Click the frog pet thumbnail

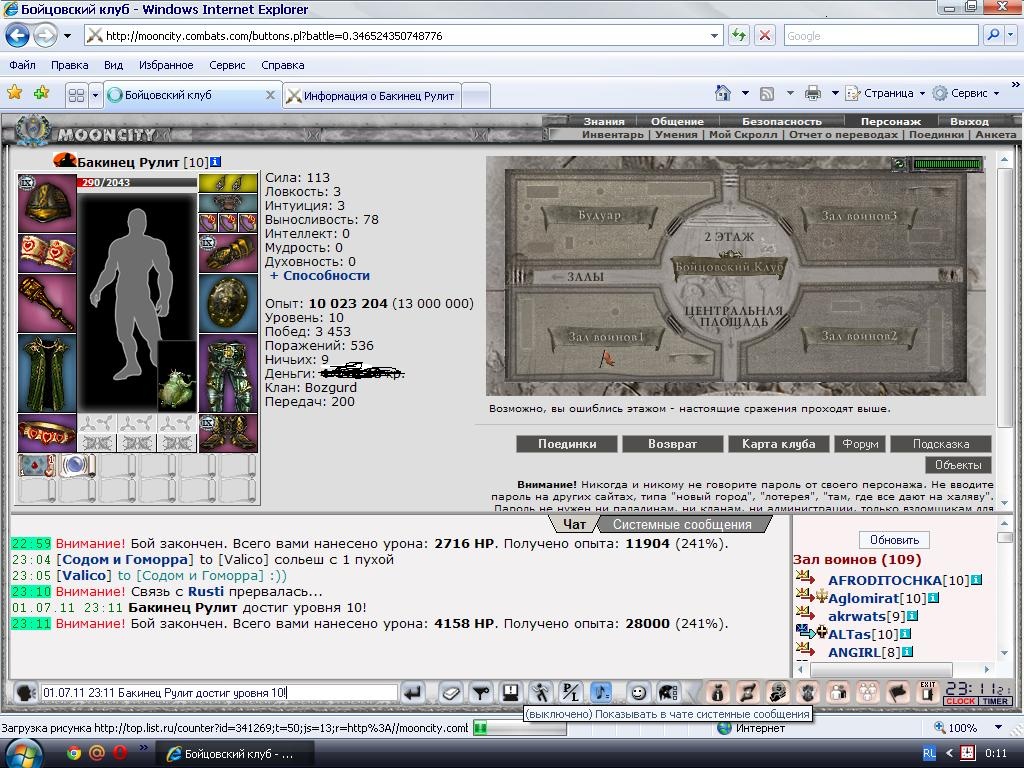point(177,376)
